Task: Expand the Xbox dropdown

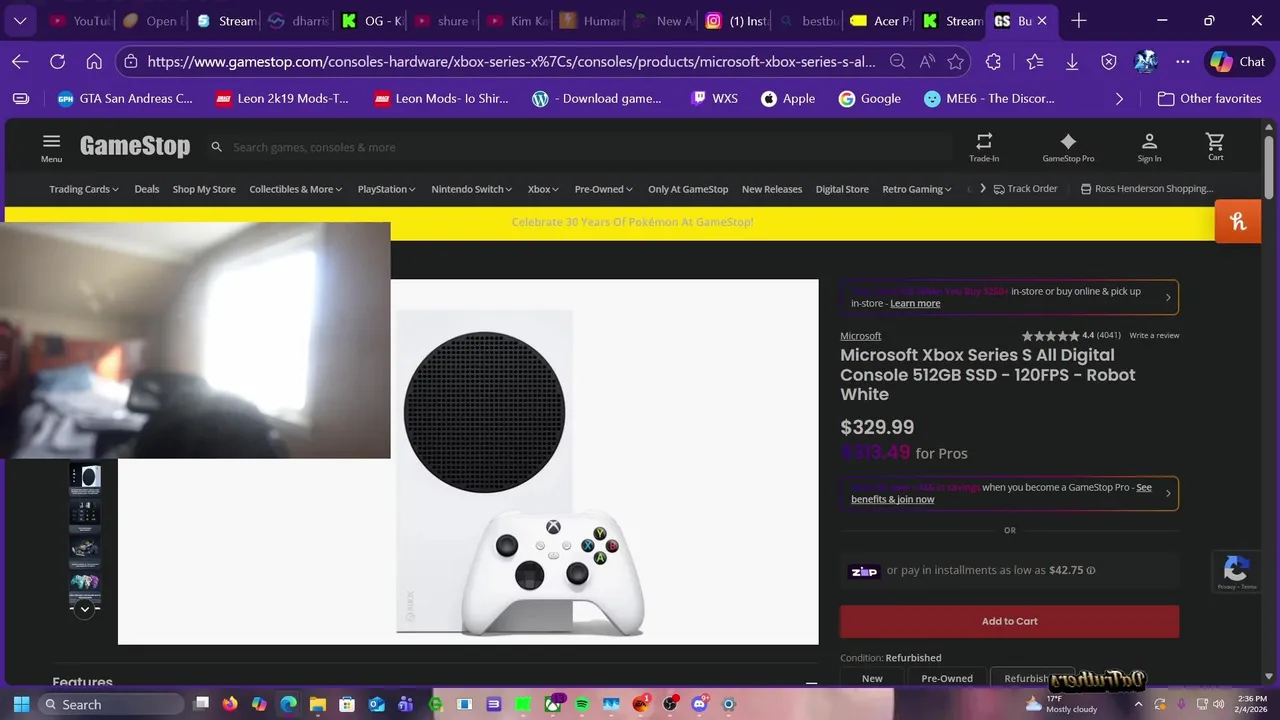Action: [544, 189]
